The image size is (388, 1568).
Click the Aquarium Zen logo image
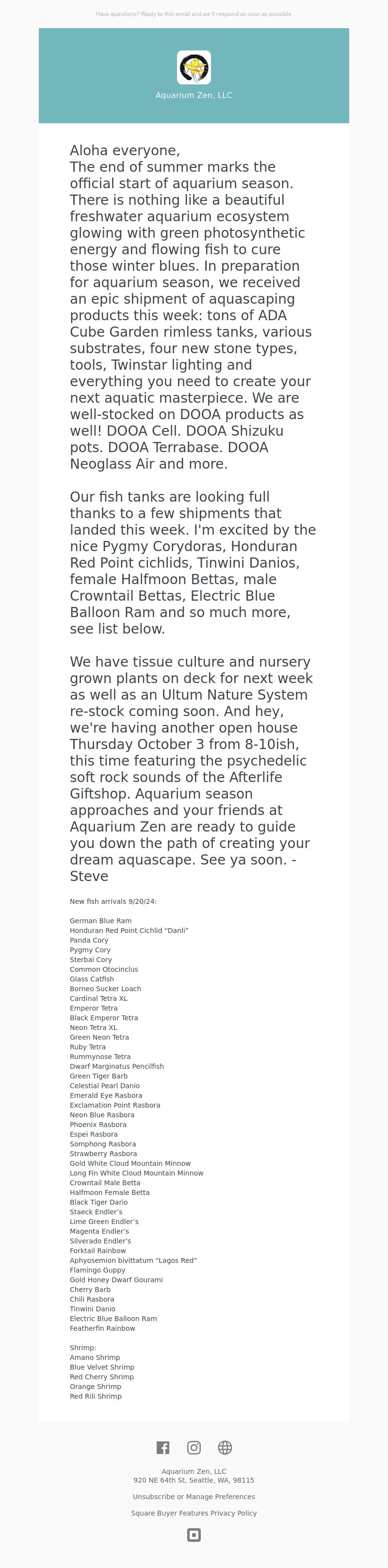click(194, 67)
